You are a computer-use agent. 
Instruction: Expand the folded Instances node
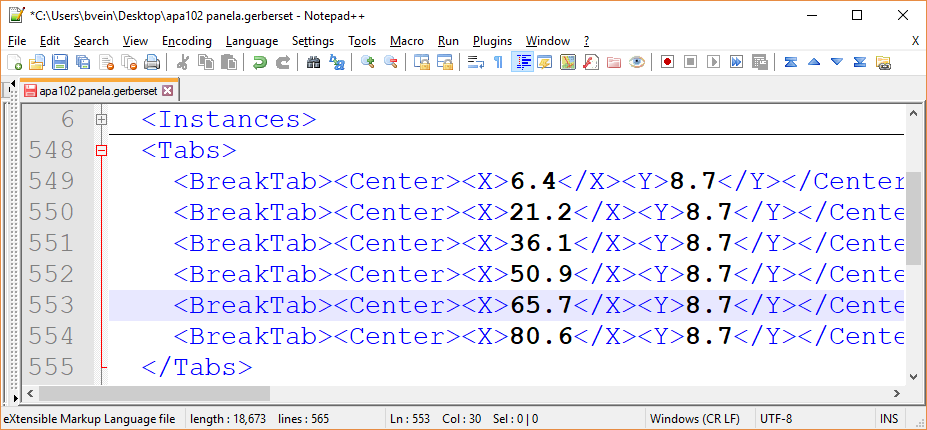102,119
